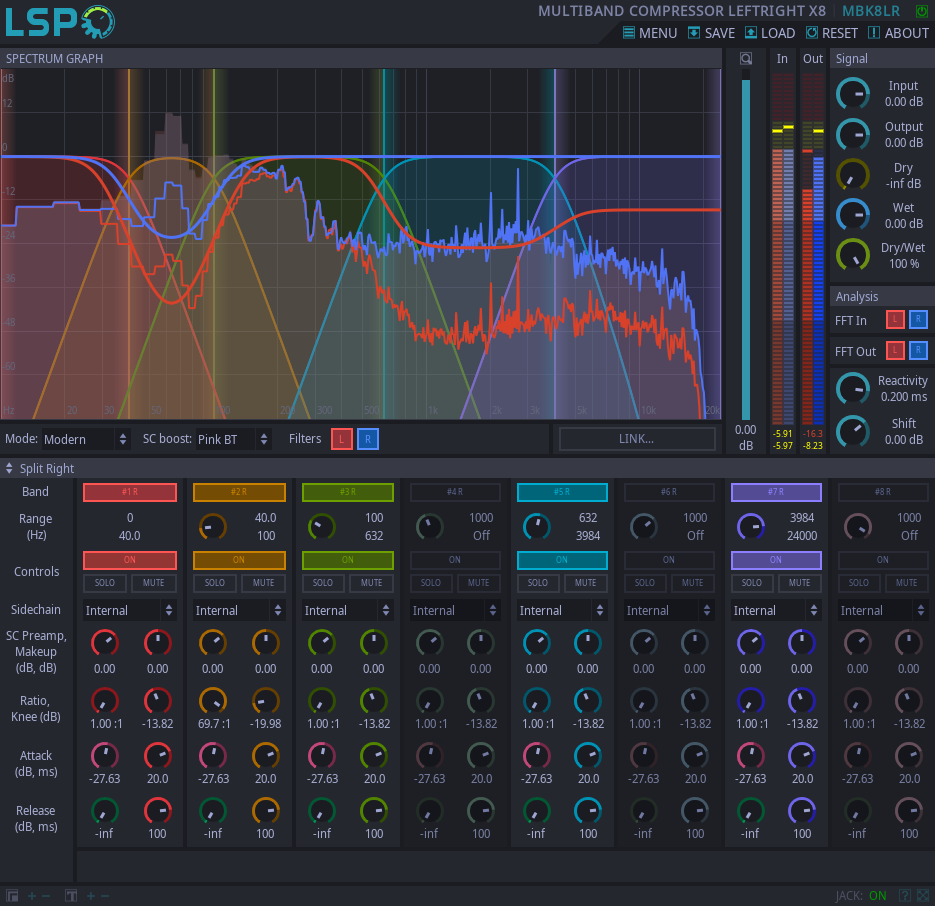Open band #7 R Sidechain Internal dropdown
935x906 pixels.
(776, 610)
